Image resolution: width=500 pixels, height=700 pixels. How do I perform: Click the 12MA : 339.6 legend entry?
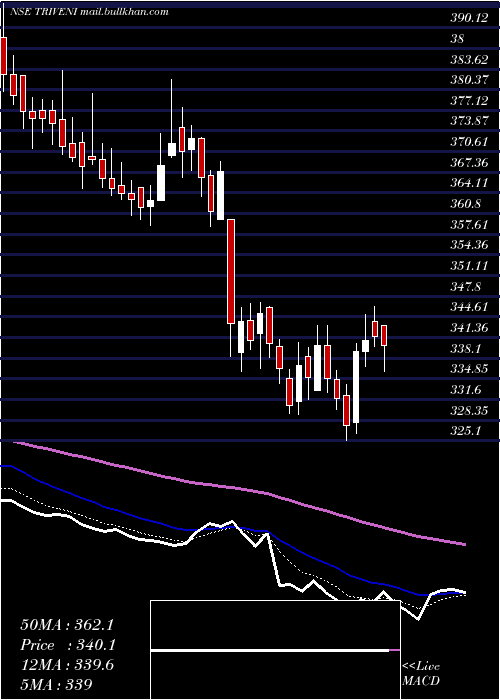(x=67, y=665)
